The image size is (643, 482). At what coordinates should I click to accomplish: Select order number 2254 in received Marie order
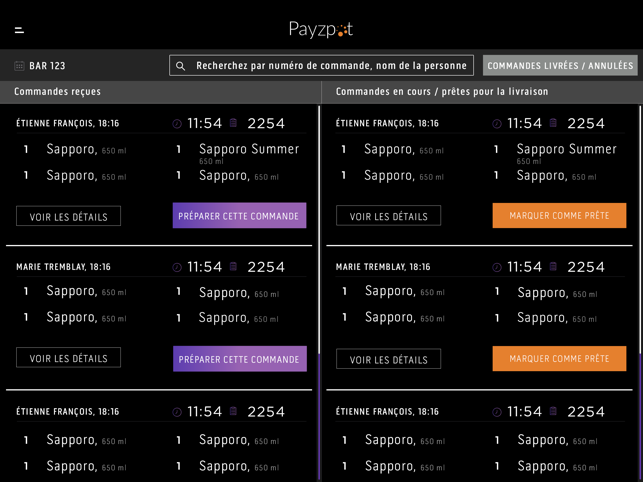click(266, 267)
